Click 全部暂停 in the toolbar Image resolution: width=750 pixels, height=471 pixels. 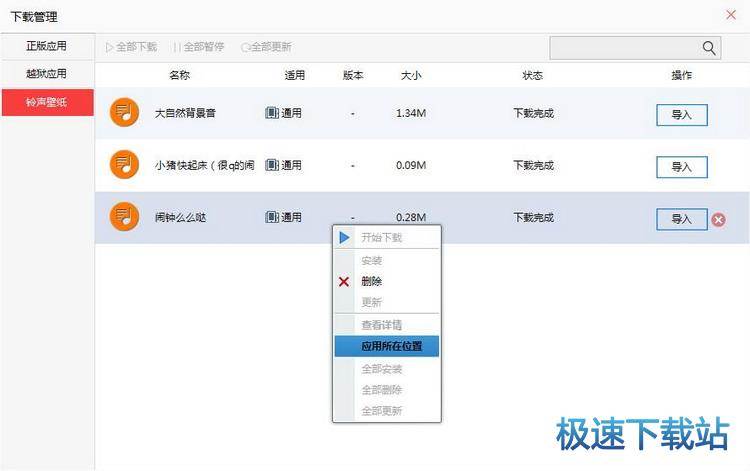[x=199, y=47]
